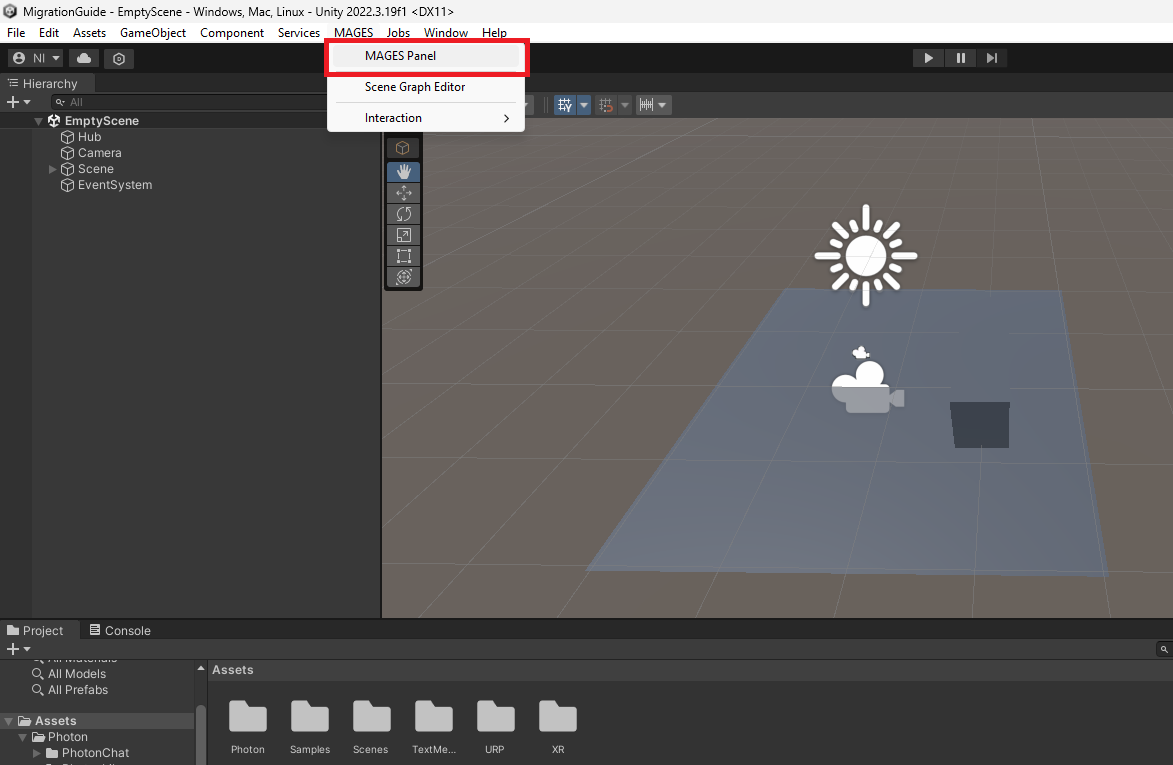Choose Scene Graph Editor menu entry
Viewport: 1173px width, 765px height.
tap(426, 87)
